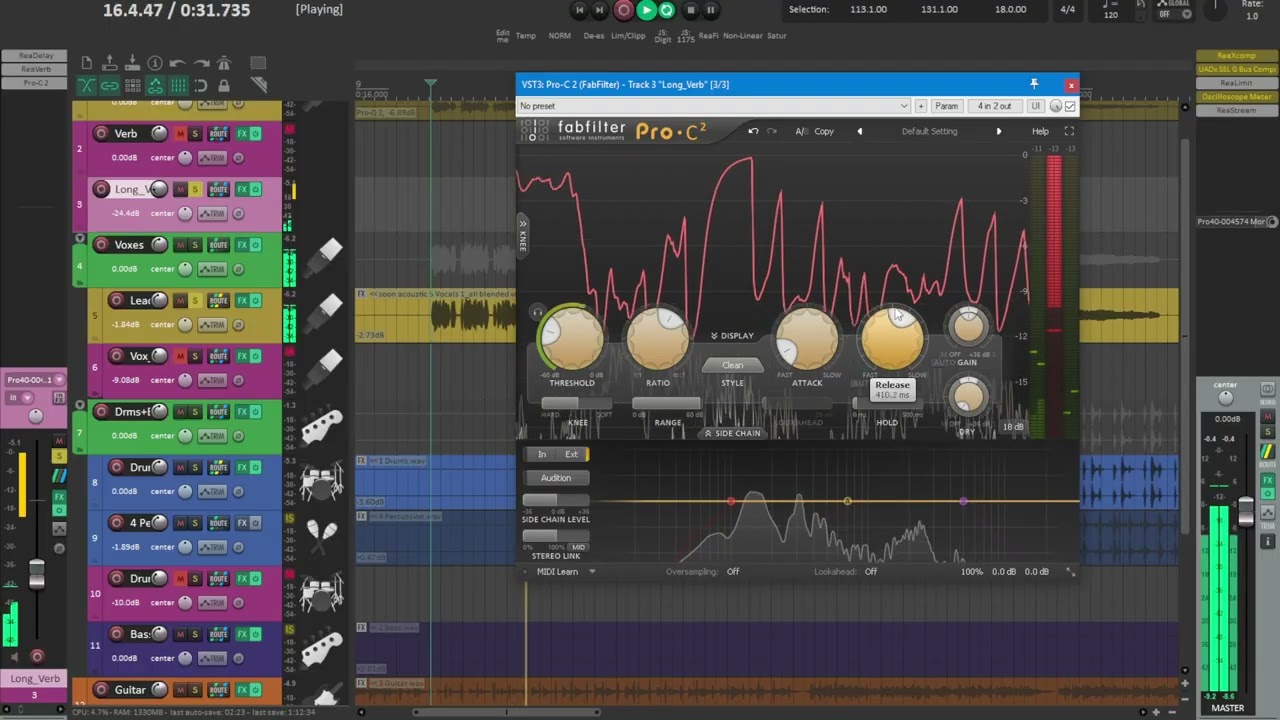Select In side chain source
Screen dimensions: 1280x720
tap(542, 454)
